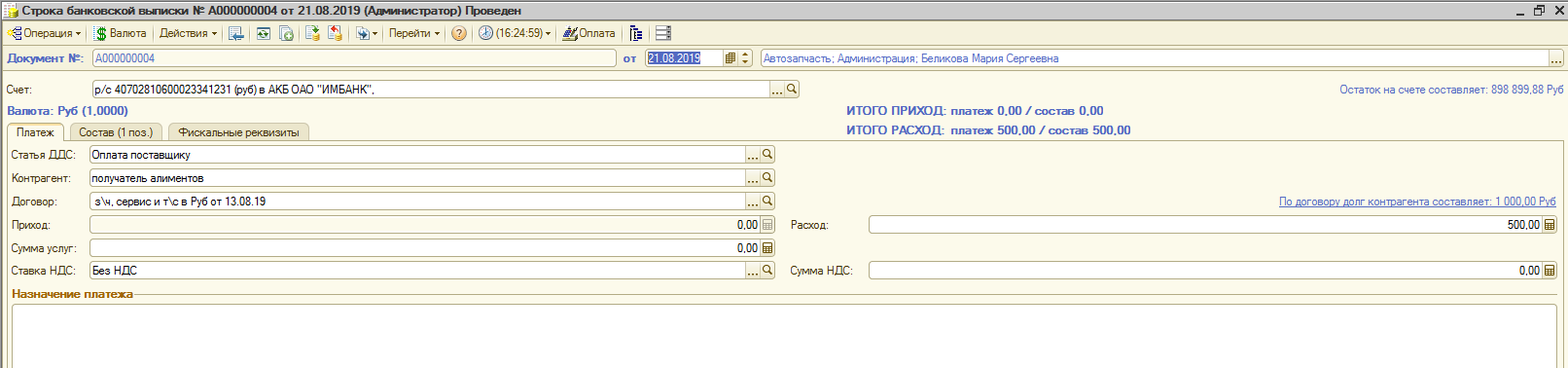This screenshot has width=1568, height=368.
Task: Click the Счет account field
Action: tap(430, 89)
